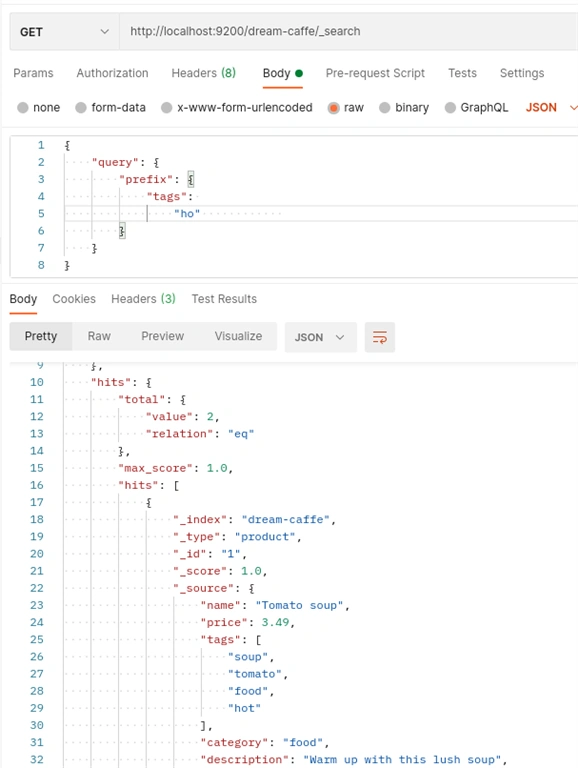This screenshot has height=768, width=578.
Task: Open the orange JSON body format dropdown
Action: tap(551, 108)
